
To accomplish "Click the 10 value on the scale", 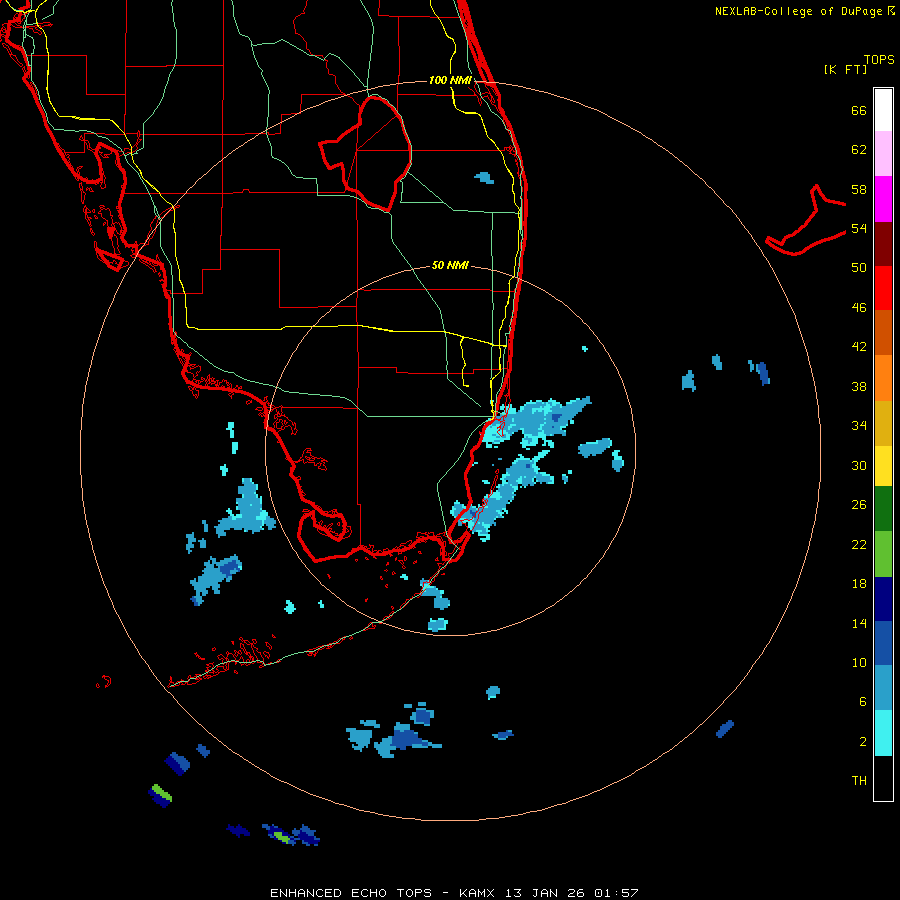I will 859,662.
